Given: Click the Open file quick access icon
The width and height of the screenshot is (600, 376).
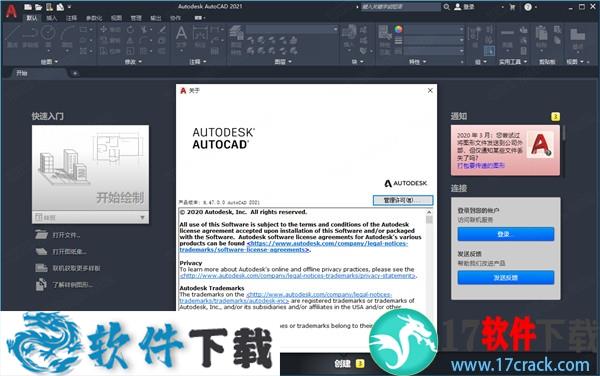Looking at the screenshot, I should 38,7.
